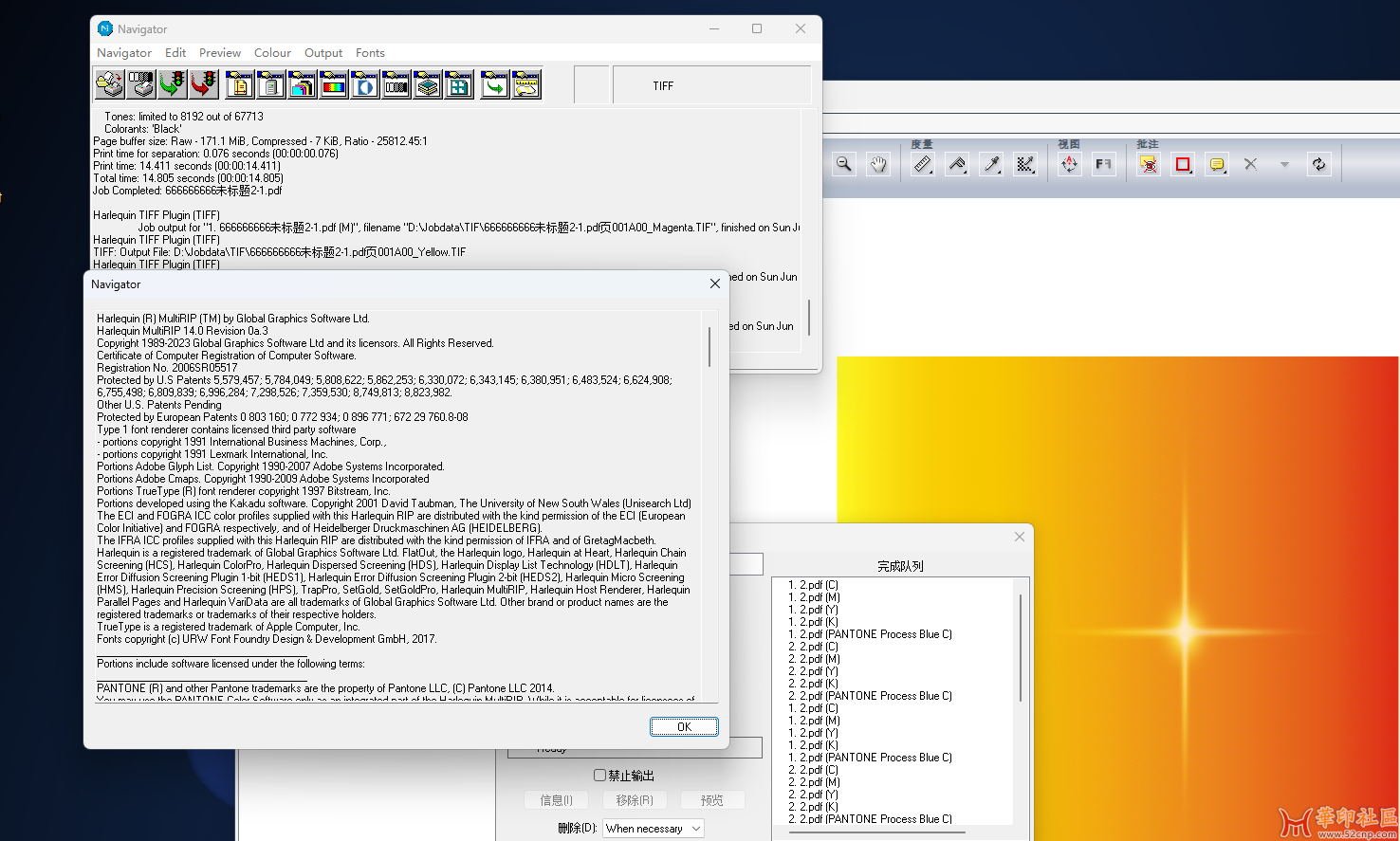1400x841 pixels.
Task: Click the 移除(R) button
Action: pos(635,800)
